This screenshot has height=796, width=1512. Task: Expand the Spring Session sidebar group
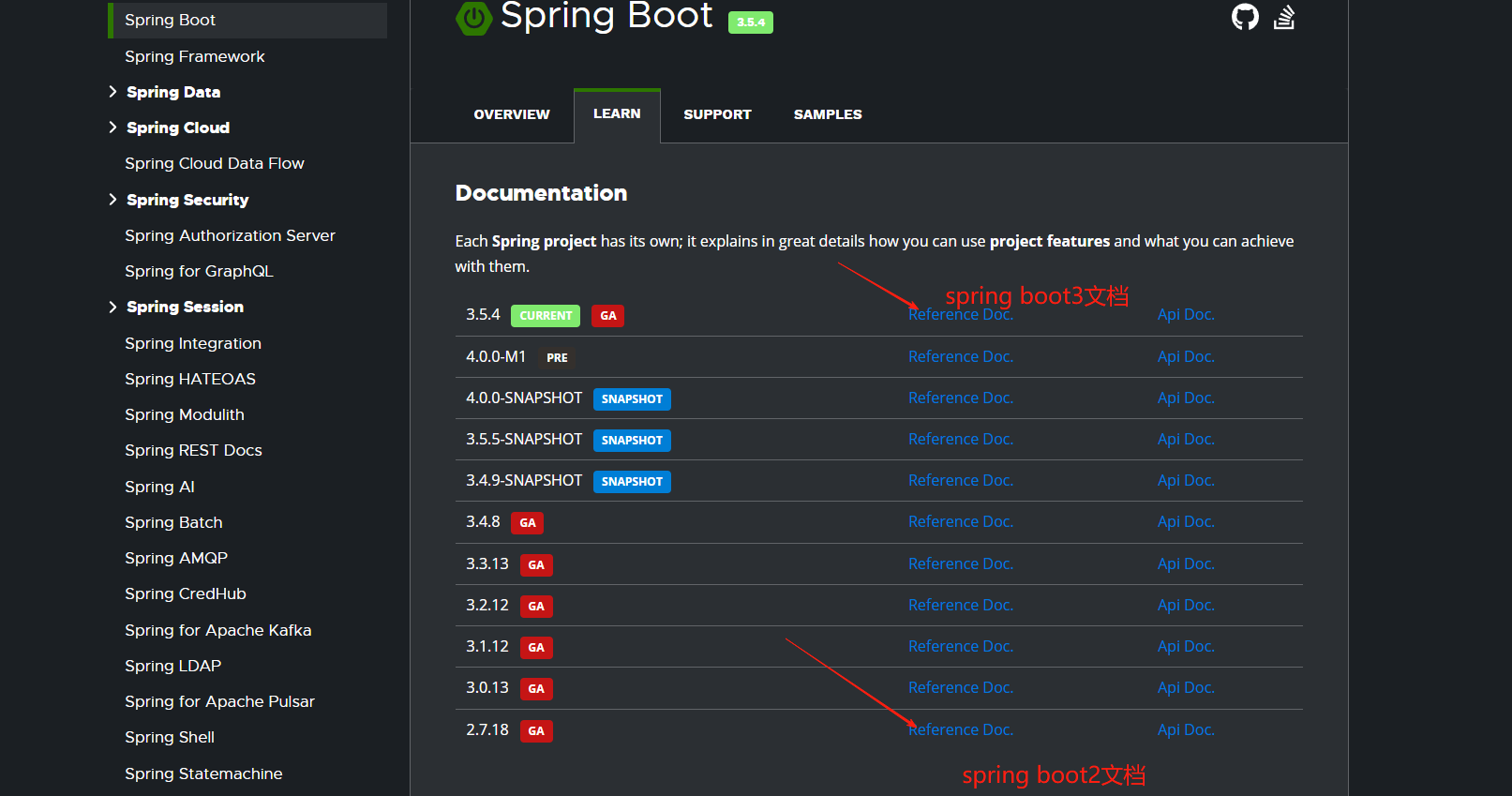click(112, 307)
